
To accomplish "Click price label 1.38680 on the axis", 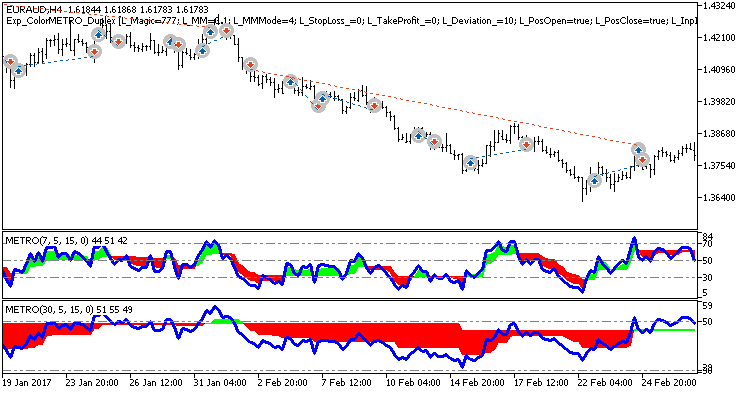I will 719,134.
